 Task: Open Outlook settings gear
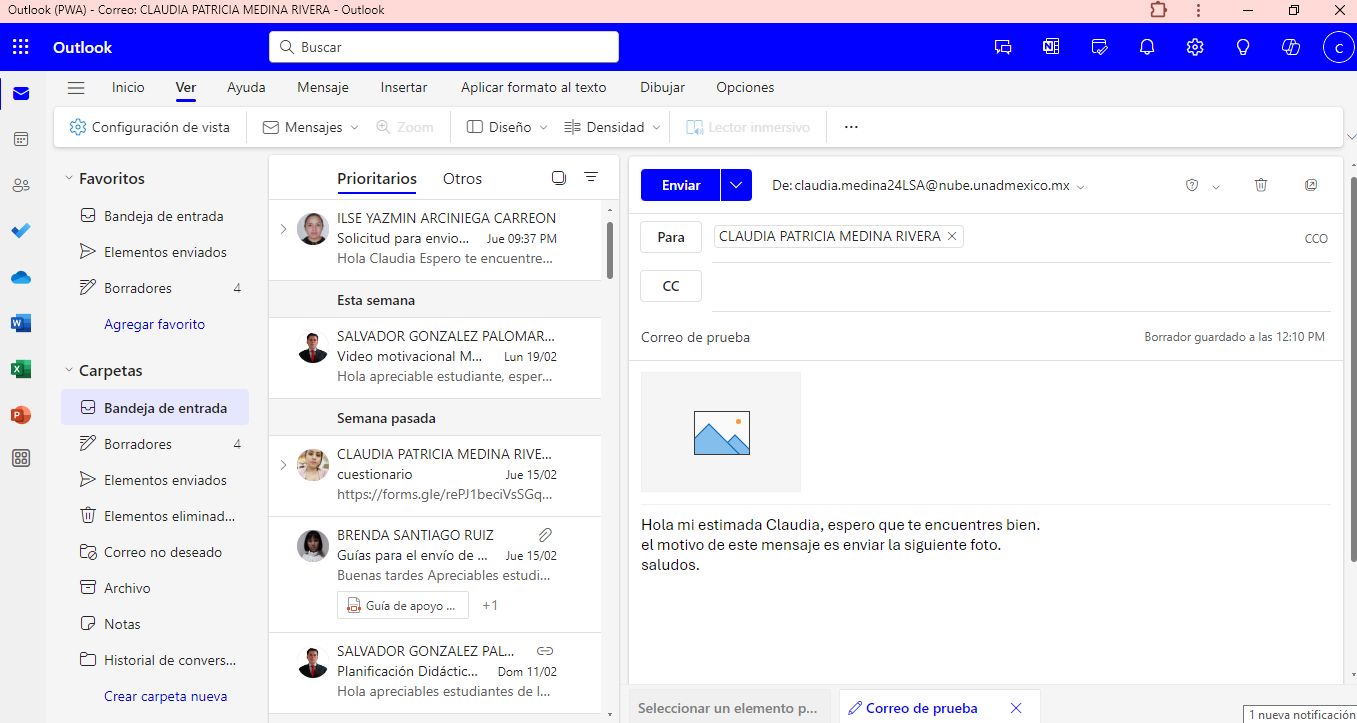pyautogui.click(x=1194, y=46)
